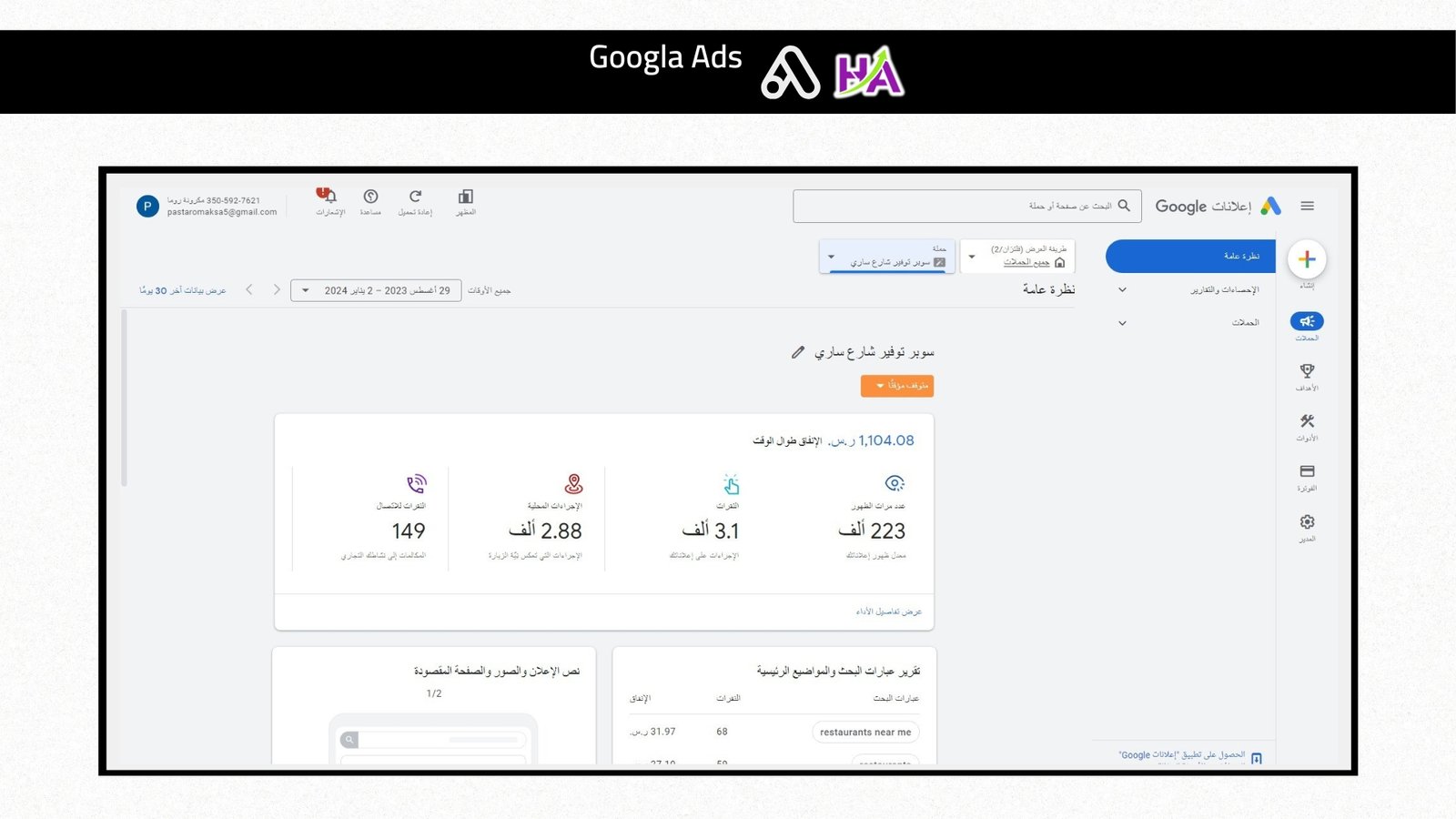Click the 1/2 ad preview counter
This screenshot has width=1456, height=819.
(x=434, y=693)
